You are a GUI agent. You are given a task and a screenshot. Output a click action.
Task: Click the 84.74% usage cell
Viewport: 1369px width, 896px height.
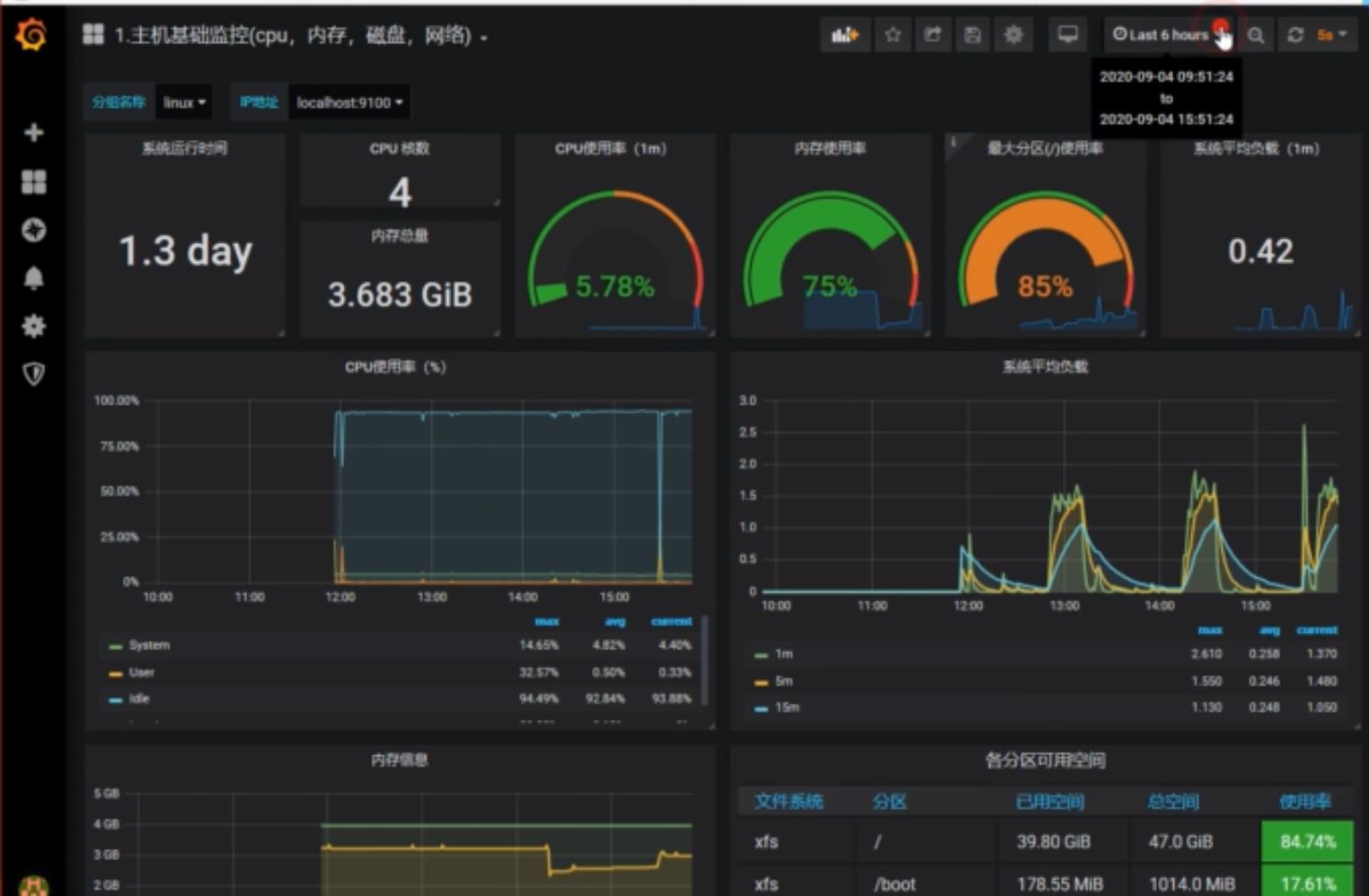(x=1307, y=841)
